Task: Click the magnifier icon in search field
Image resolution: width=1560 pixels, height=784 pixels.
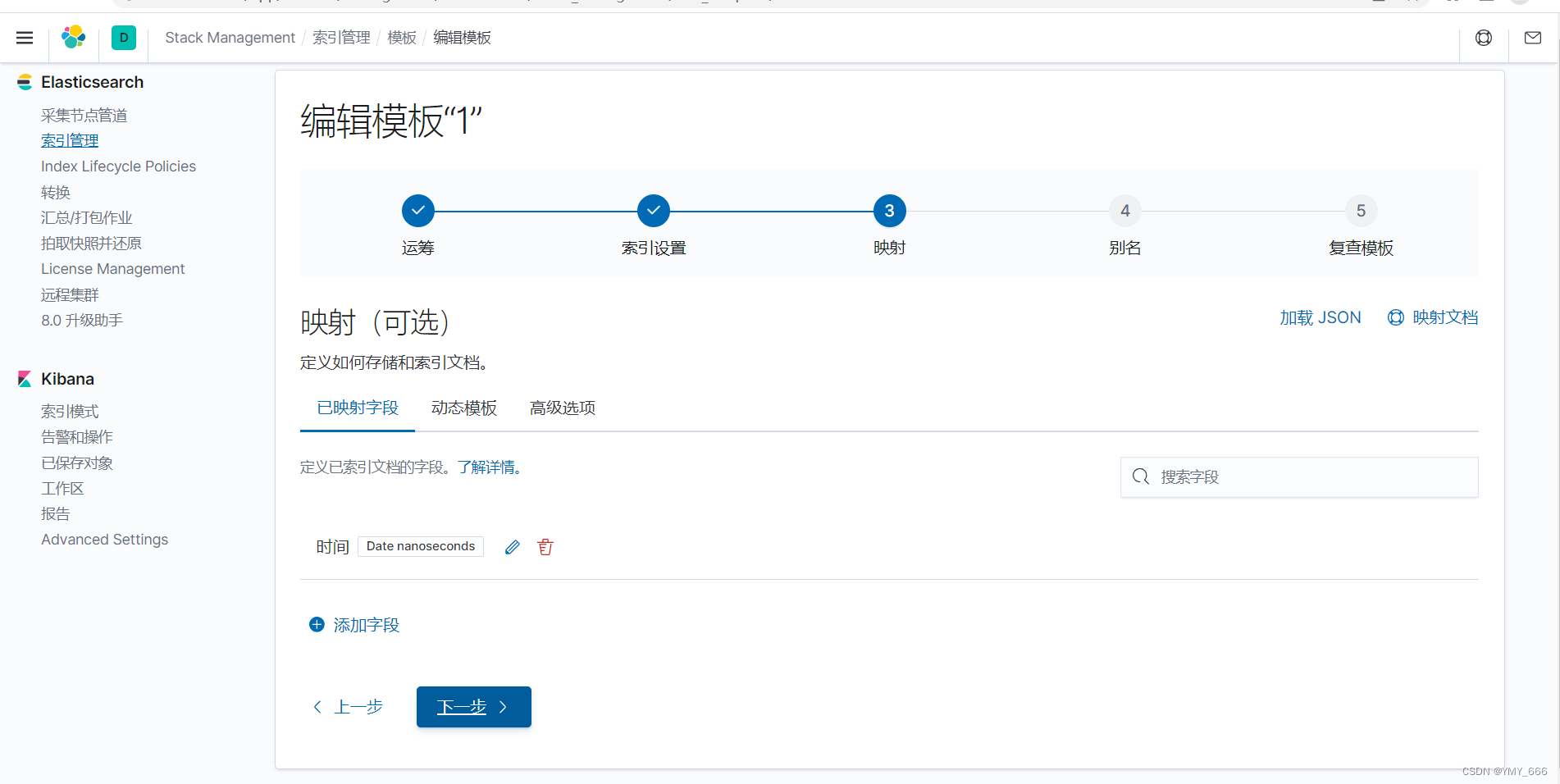Action: click(1141, 476)
